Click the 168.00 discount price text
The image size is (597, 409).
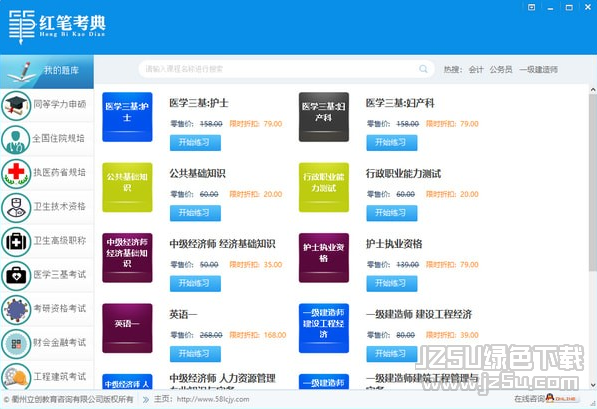coord(275,335)
